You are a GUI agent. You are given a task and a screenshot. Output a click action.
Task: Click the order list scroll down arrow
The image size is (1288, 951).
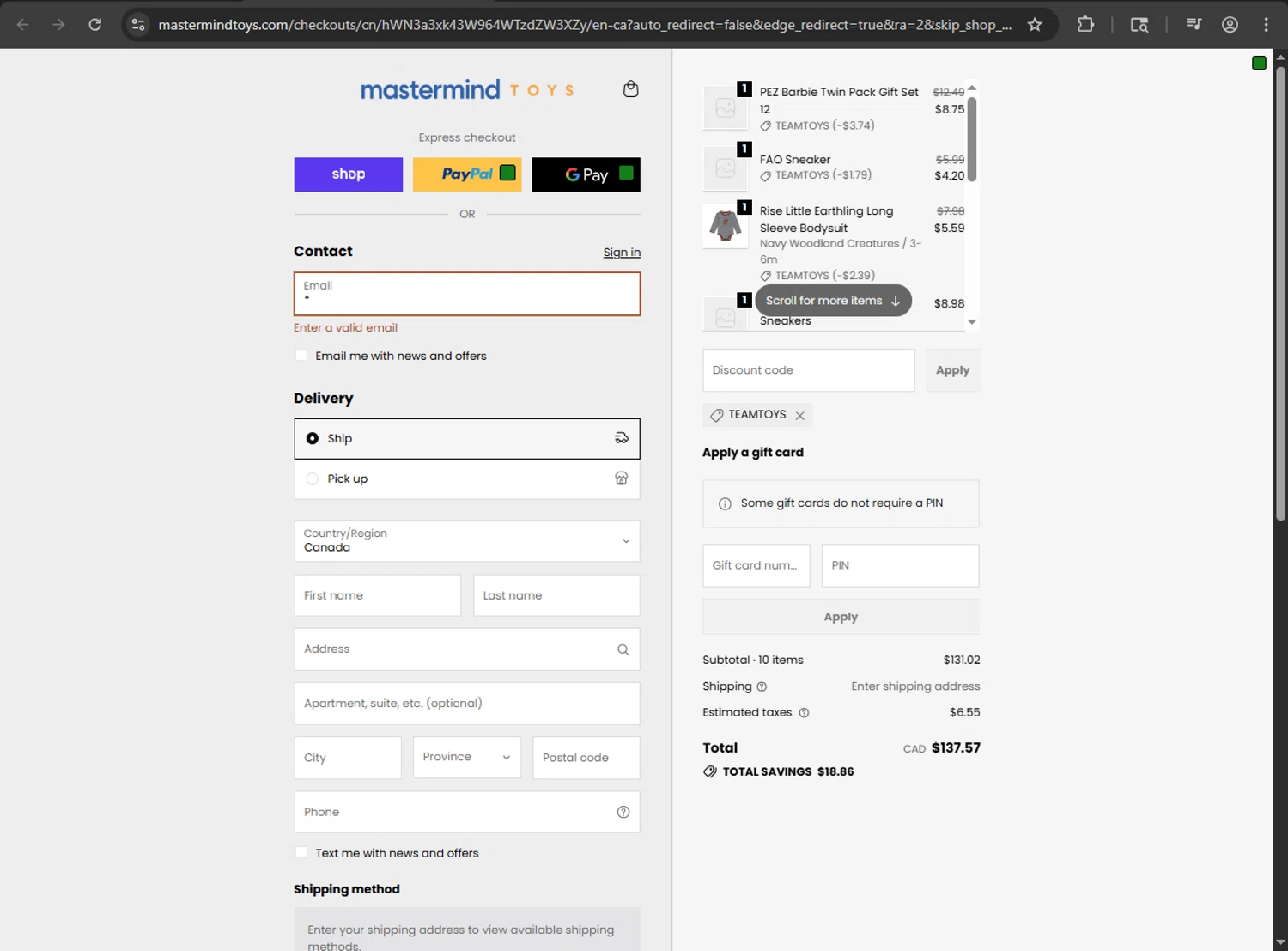coord(972,322)
